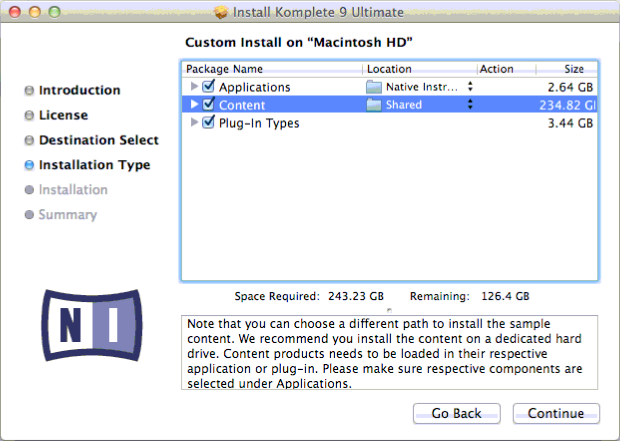Screen dimensions: 620x441
Task: Open the Native Instr... location dropdown
Action: pyautogui.click(x=470, y=87)
